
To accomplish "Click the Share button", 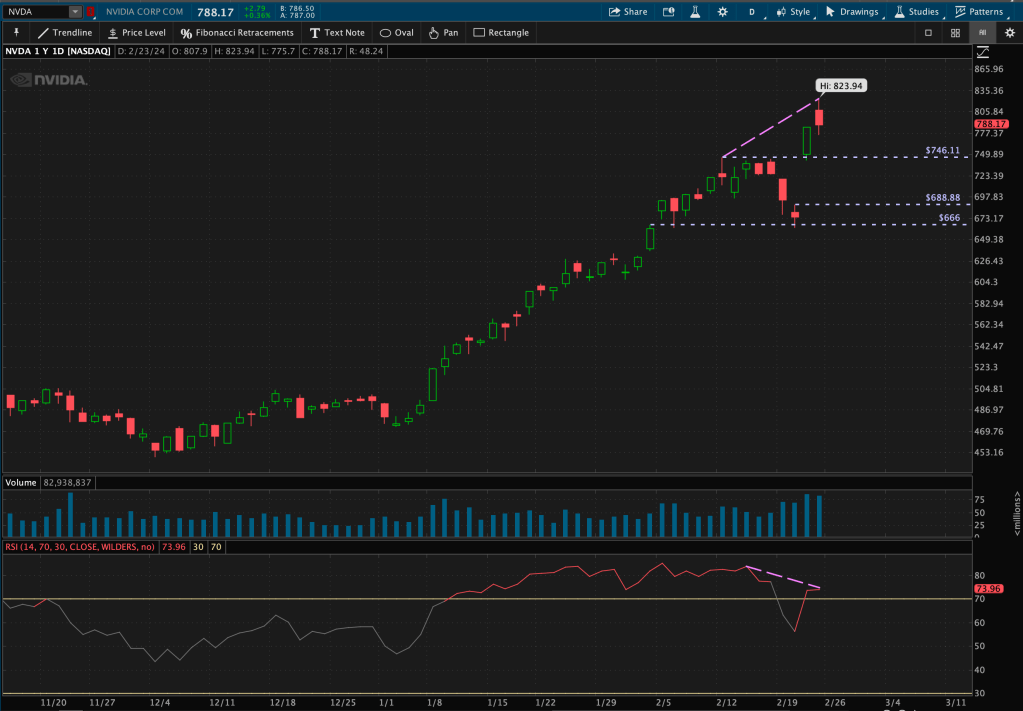I will (628, 12).
